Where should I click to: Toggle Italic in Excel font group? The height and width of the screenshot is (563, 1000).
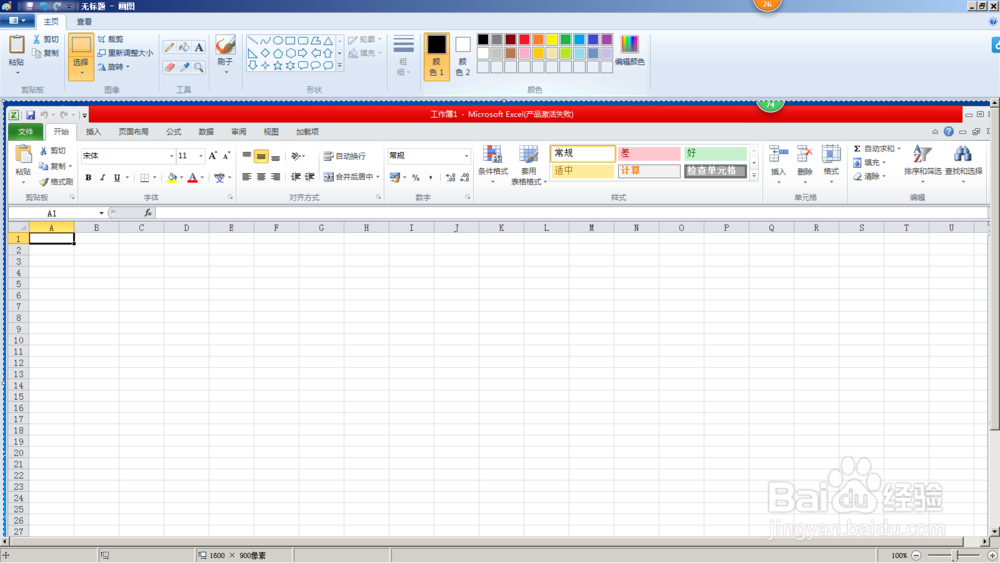coord(102,177)
